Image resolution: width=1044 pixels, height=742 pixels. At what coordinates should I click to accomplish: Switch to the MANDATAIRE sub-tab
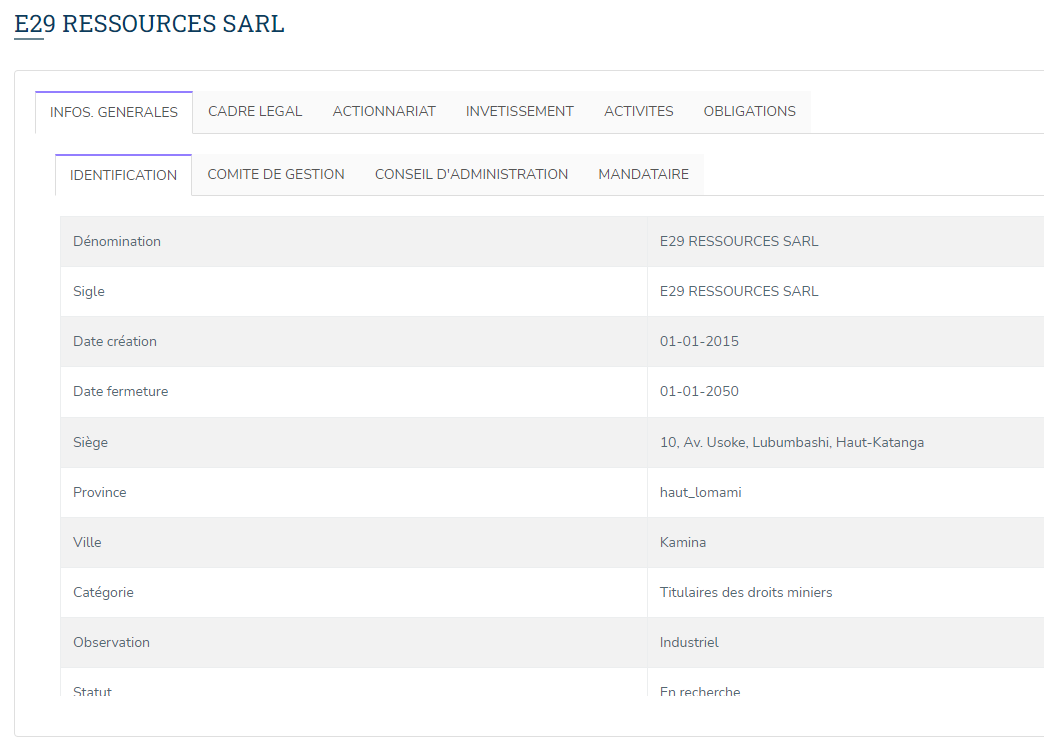(x=643, y=174)
